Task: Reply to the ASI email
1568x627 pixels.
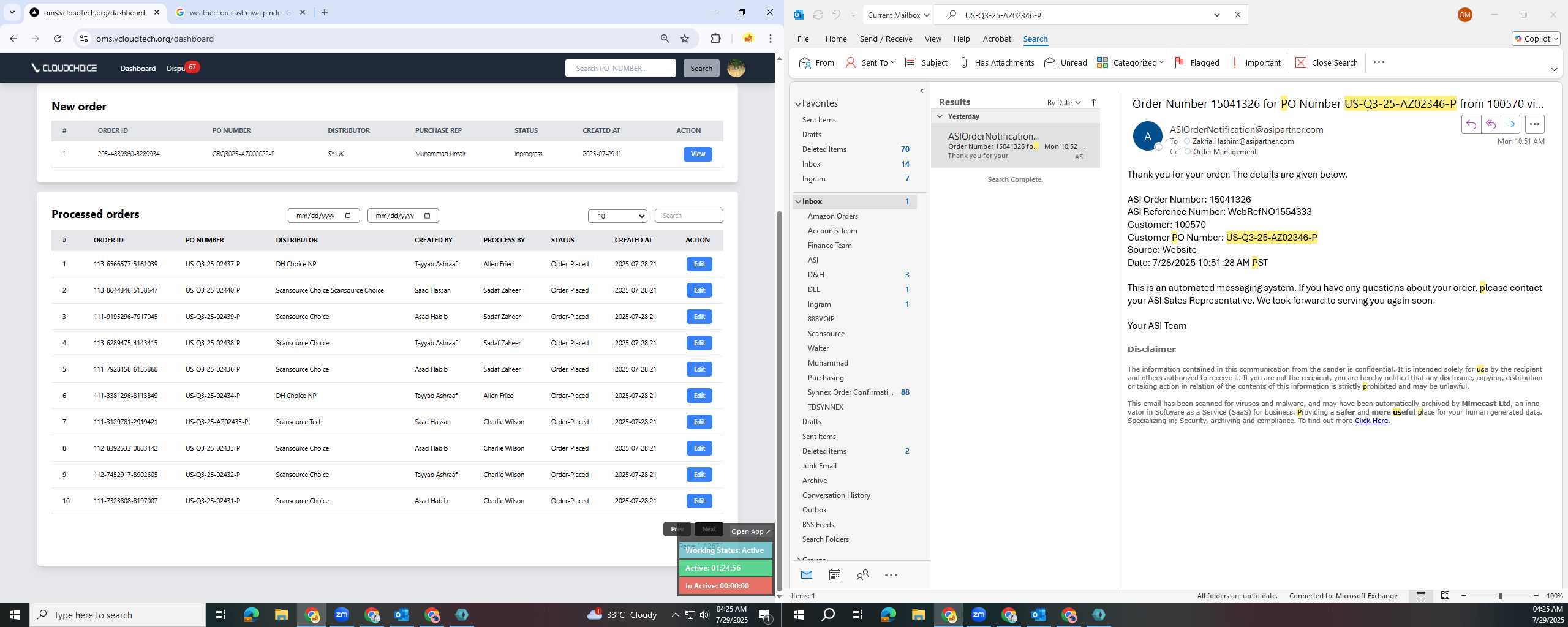Action: tap(1471, 124)
